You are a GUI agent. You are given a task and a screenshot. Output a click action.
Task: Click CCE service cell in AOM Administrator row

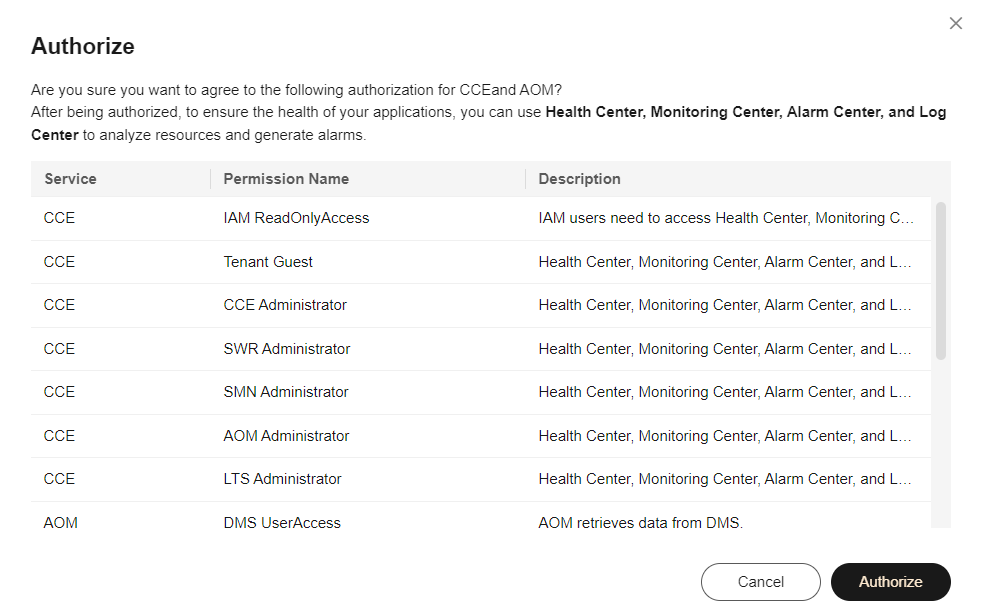point(59,435)
